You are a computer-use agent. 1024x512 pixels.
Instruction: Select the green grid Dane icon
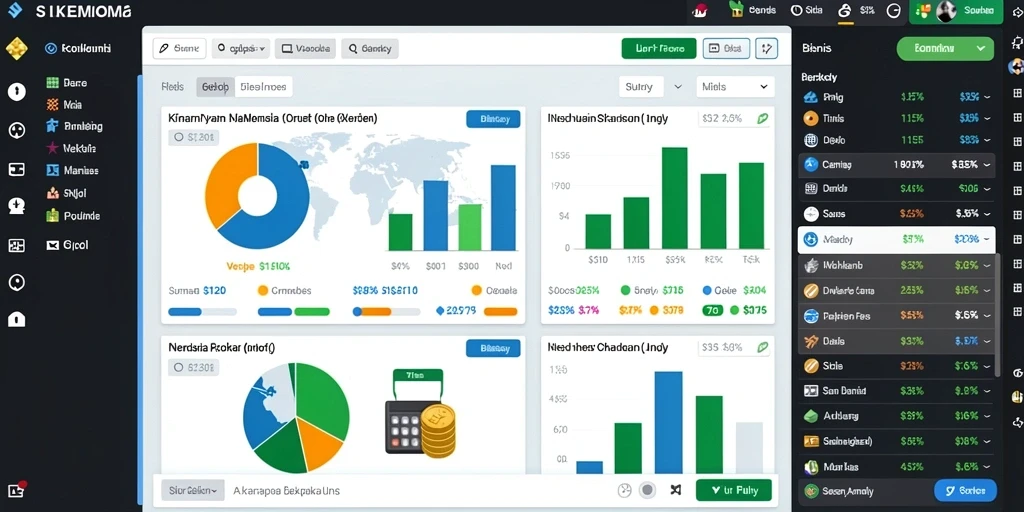click(x=53, y=83)
